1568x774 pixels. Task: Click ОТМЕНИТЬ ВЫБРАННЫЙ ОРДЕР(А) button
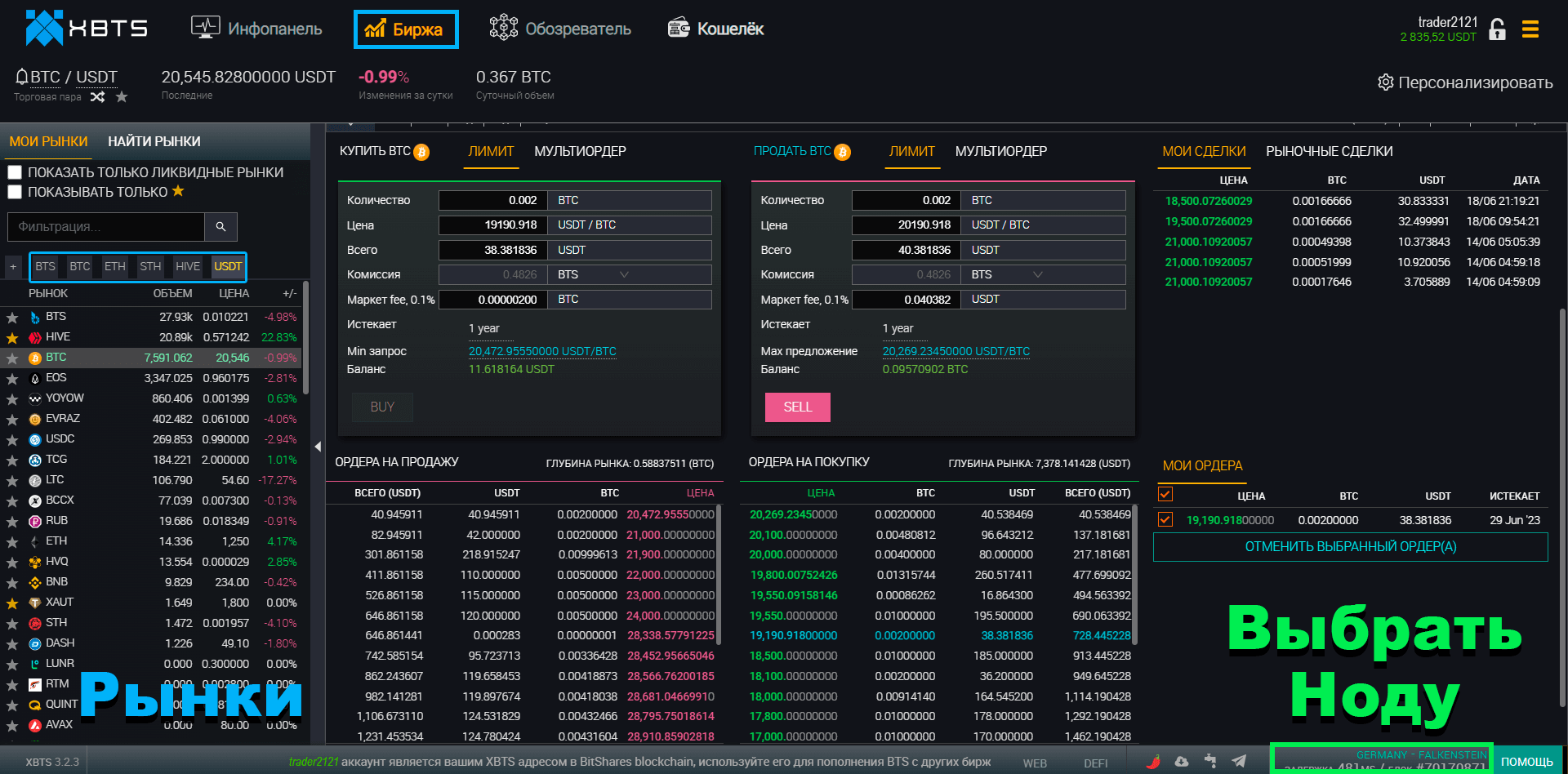click(x=1350, y=547)
